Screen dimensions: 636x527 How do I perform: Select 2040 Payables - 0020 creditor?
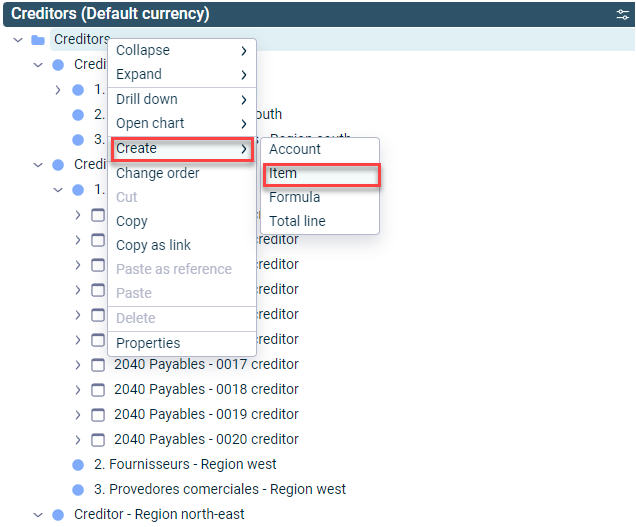(x=206, y=439)
